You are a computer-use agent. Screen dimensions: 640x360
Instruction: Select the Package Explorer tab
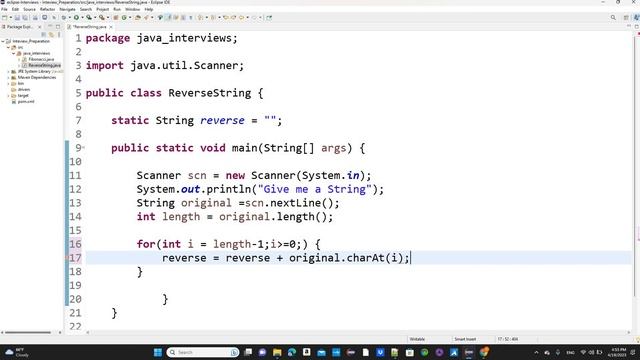click(19, 27)
